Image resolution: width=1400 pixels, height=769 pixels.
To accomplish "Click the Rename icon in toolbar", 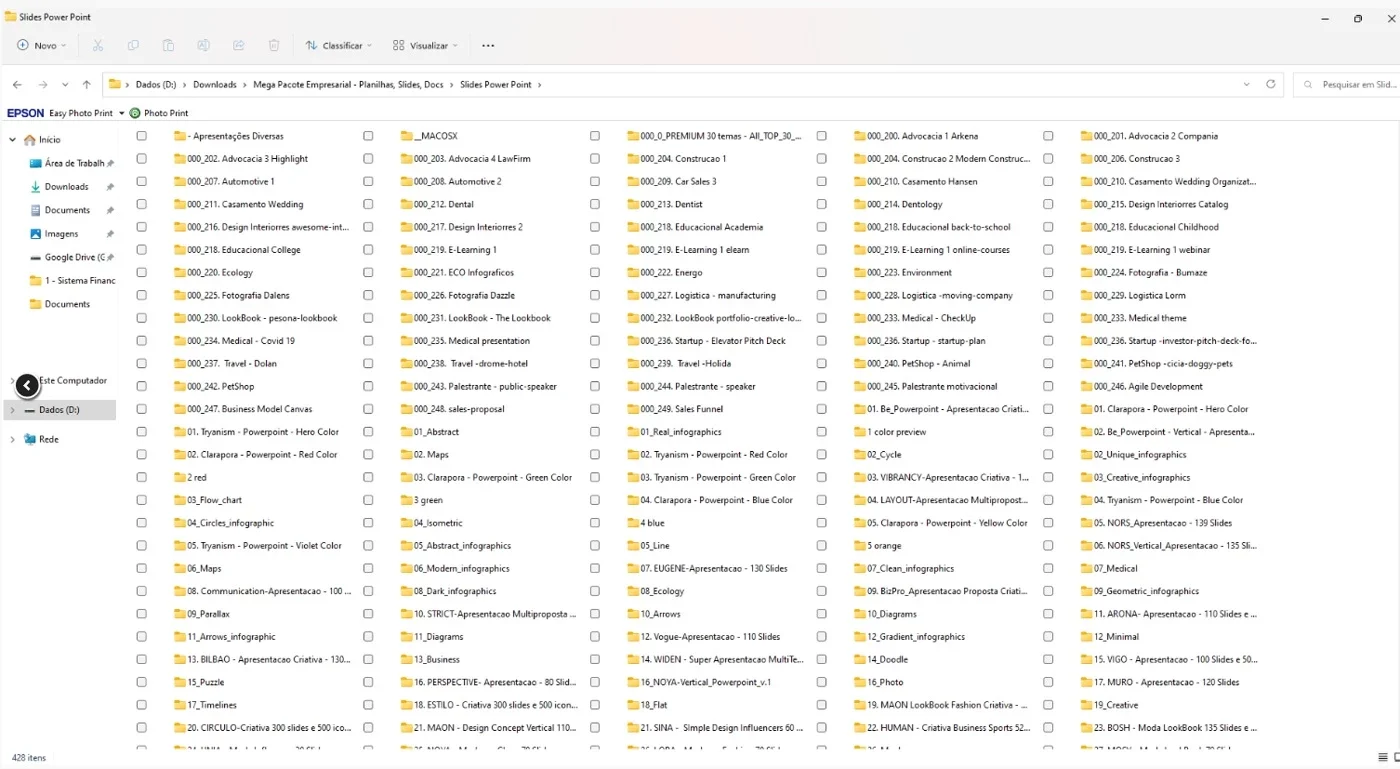I will (203, 45).
